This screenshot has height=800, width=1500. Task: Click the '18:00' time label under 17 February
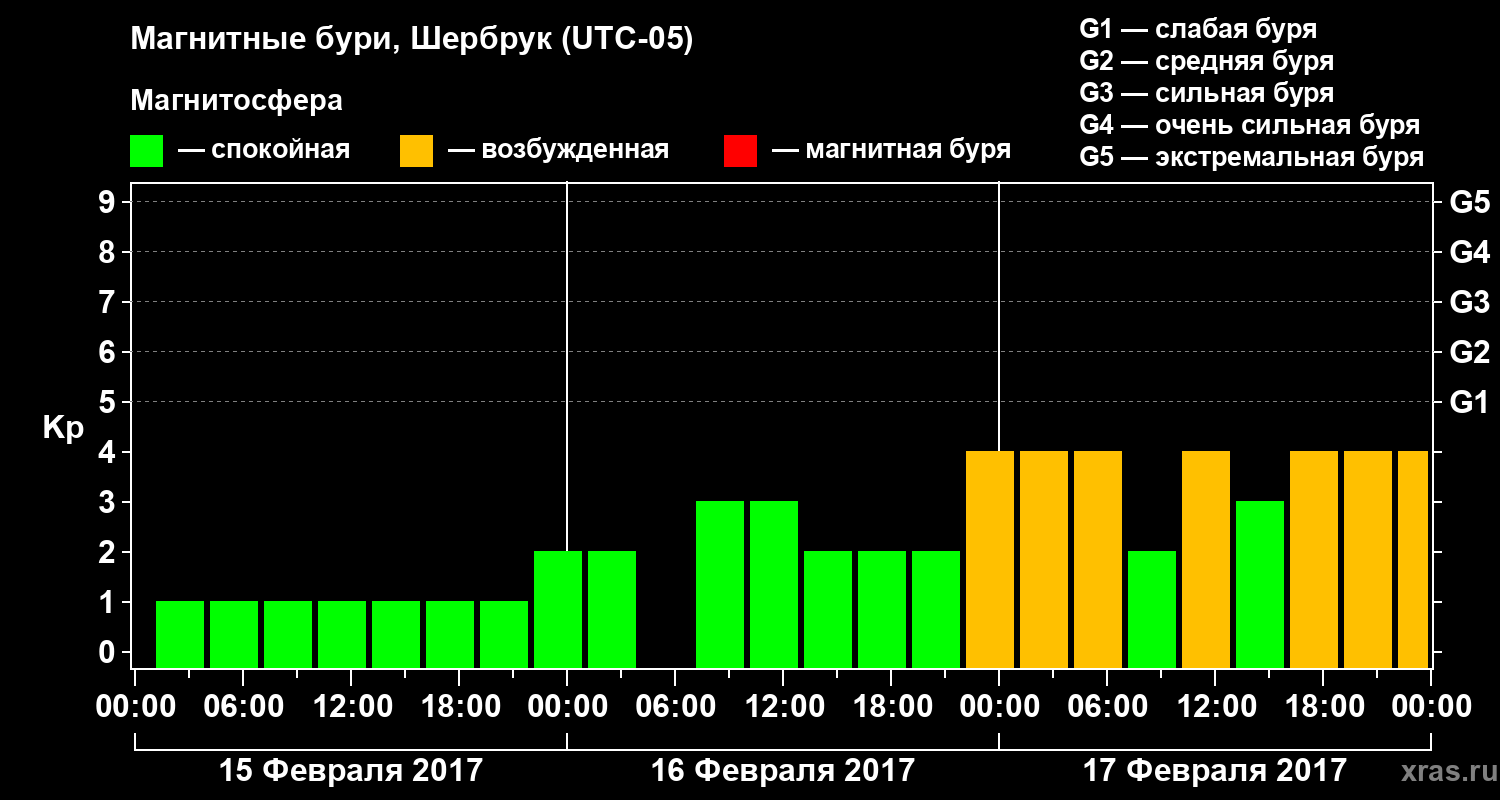click(x=1323, y=706)
